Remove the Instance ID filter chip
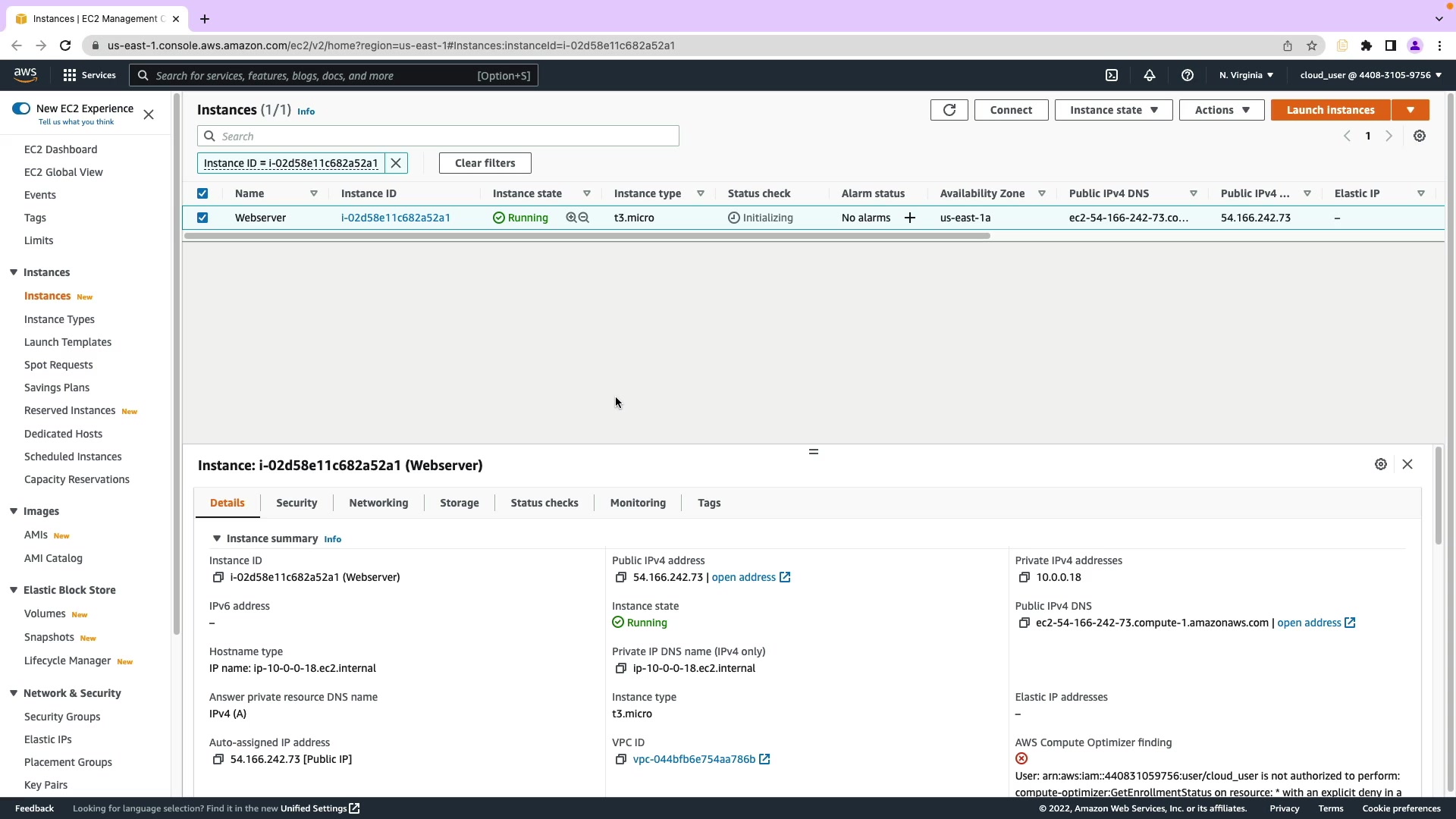Screen dimensions: 1456x819 tap(396, 163)
